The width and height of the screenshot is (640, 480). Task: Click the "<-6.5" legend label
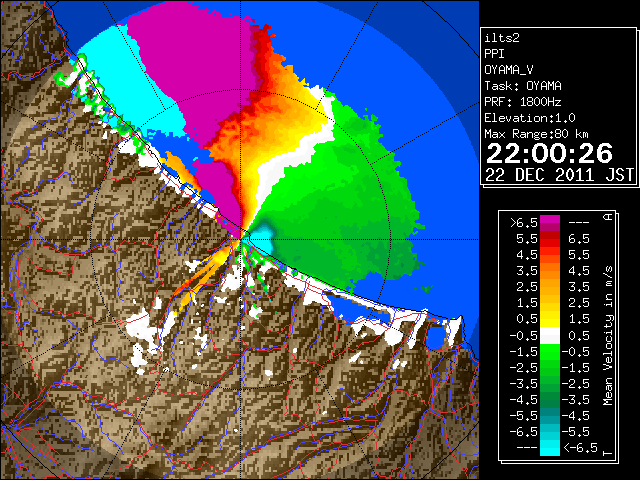[580, 448]
